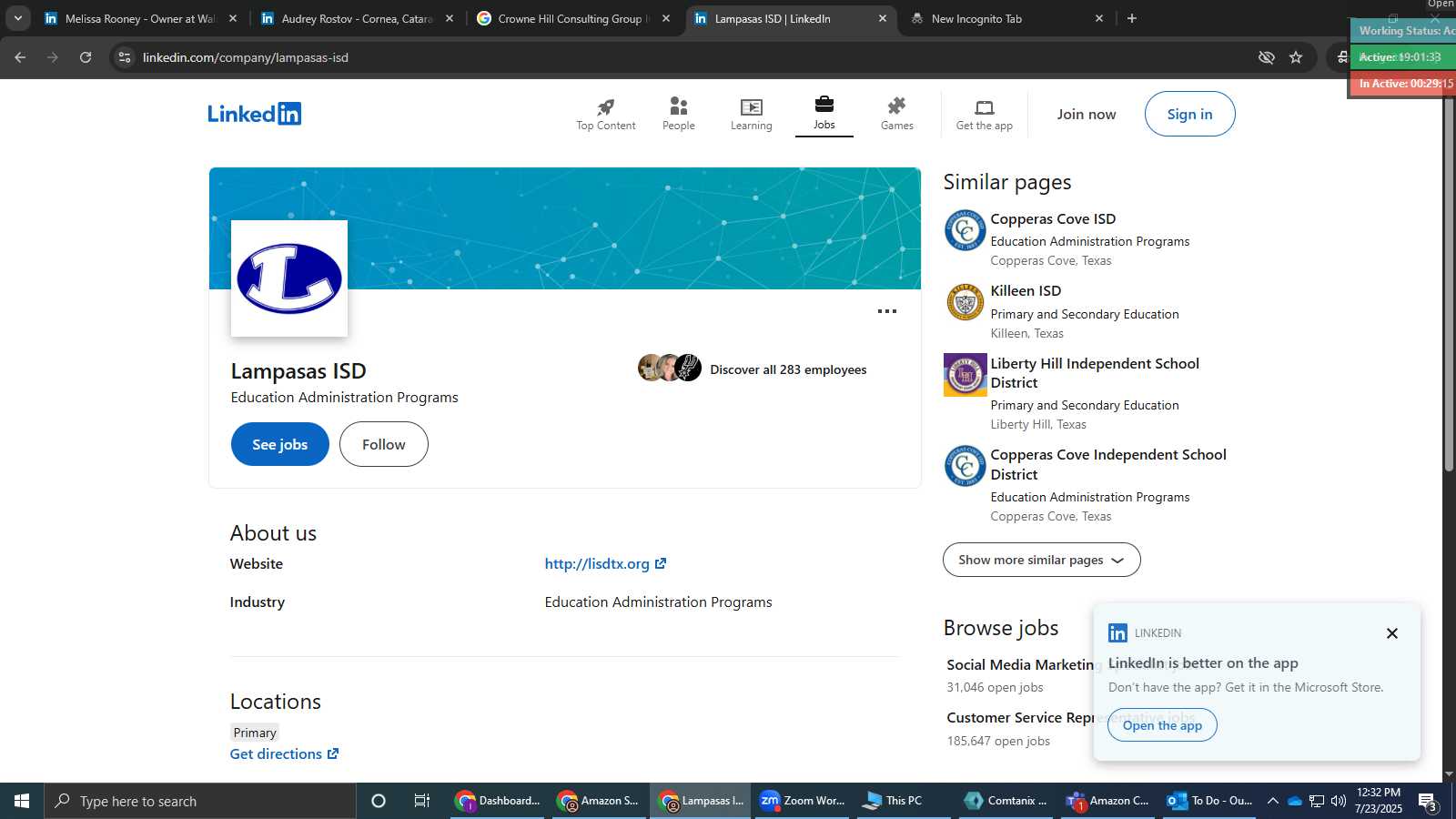1456x819 pixels.
Task: Open LinkedIn home logo
Action: (x=254, y=114)
